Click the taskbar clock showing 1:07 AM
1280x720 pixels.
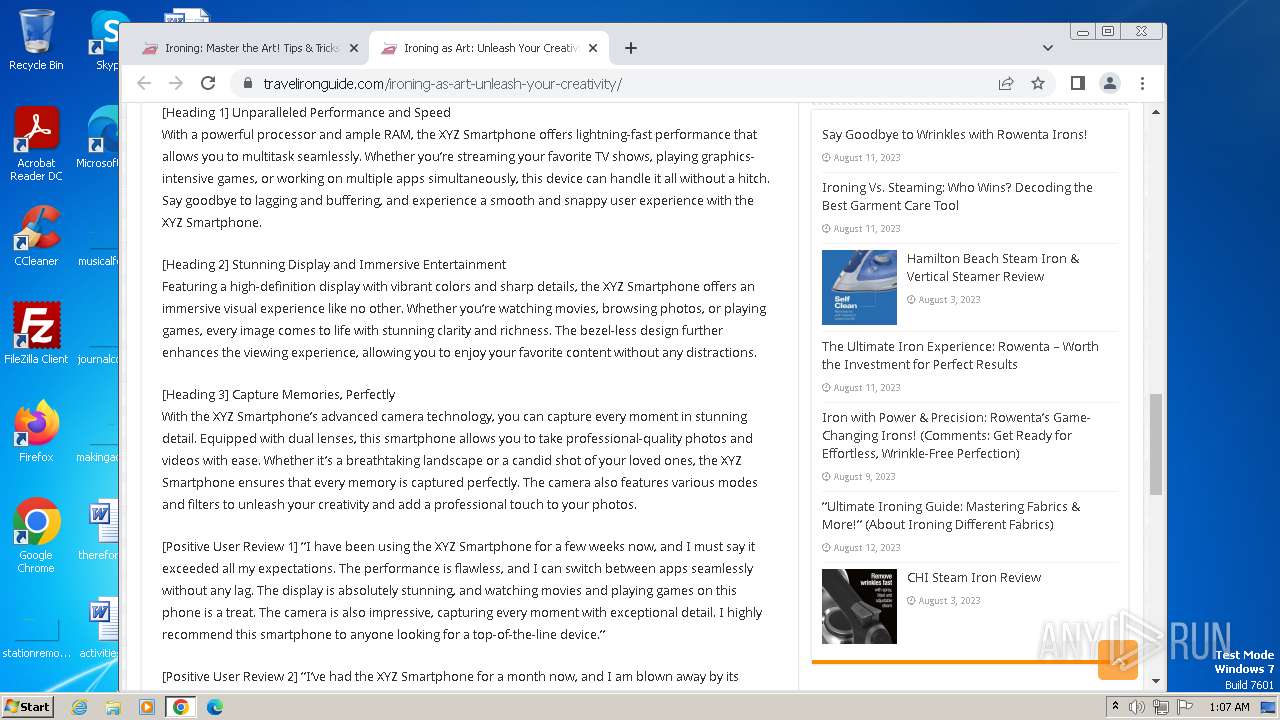tap(1229, 707)
